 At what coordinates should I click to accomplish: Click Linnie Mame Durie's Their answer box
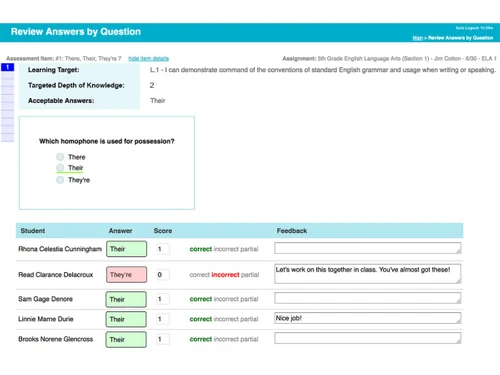point(126,319)
